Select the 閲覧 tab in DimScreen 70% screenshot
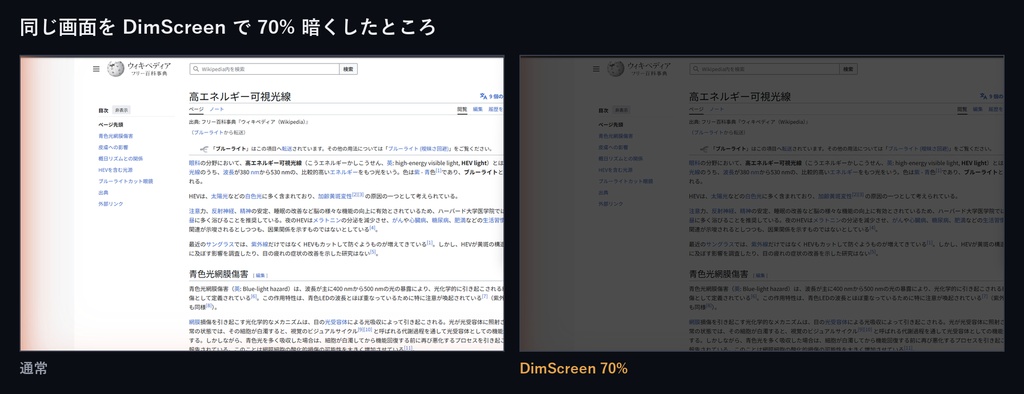 [963, 109]
